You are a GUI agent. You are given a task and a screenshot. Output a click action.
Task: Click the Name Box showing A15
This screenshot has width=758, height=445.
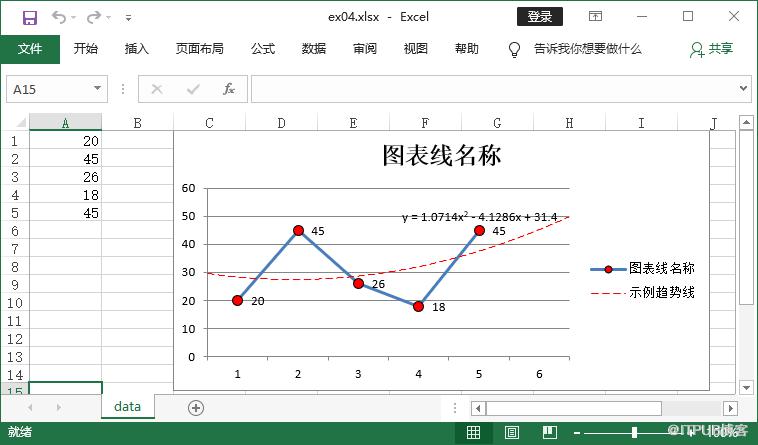[49, 89]
